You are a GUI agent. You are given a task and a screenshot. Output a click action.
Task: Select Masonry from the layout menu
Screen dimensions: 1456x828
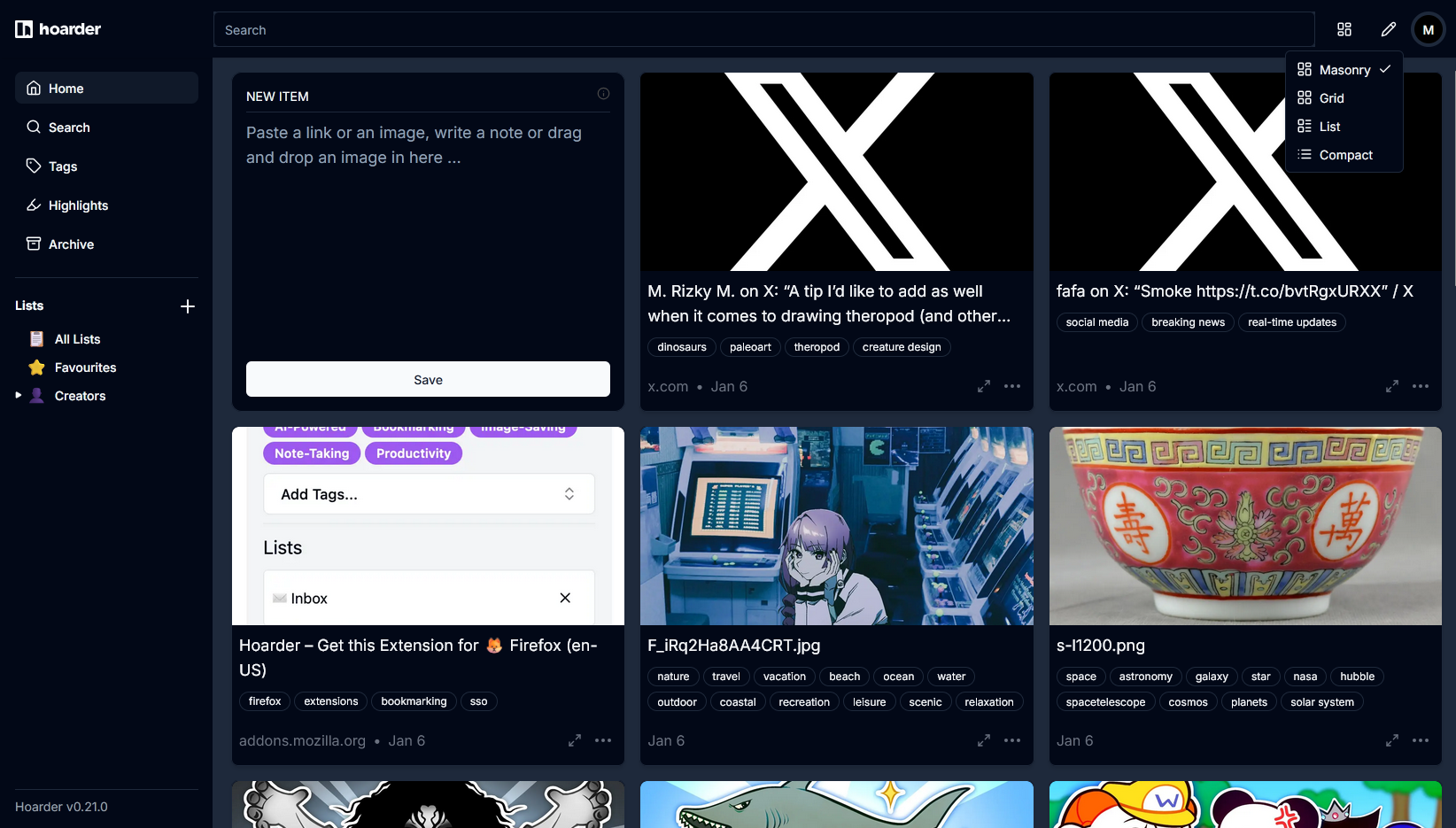[1344, 69]
